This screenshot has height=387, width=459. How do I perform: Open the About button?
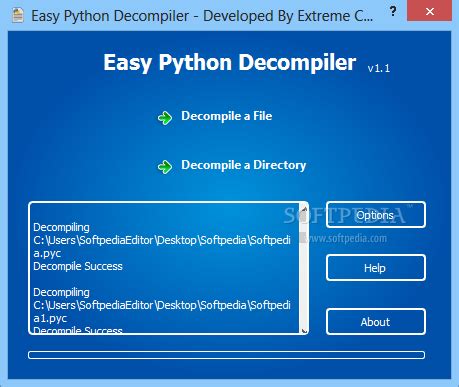coord(376,322)
